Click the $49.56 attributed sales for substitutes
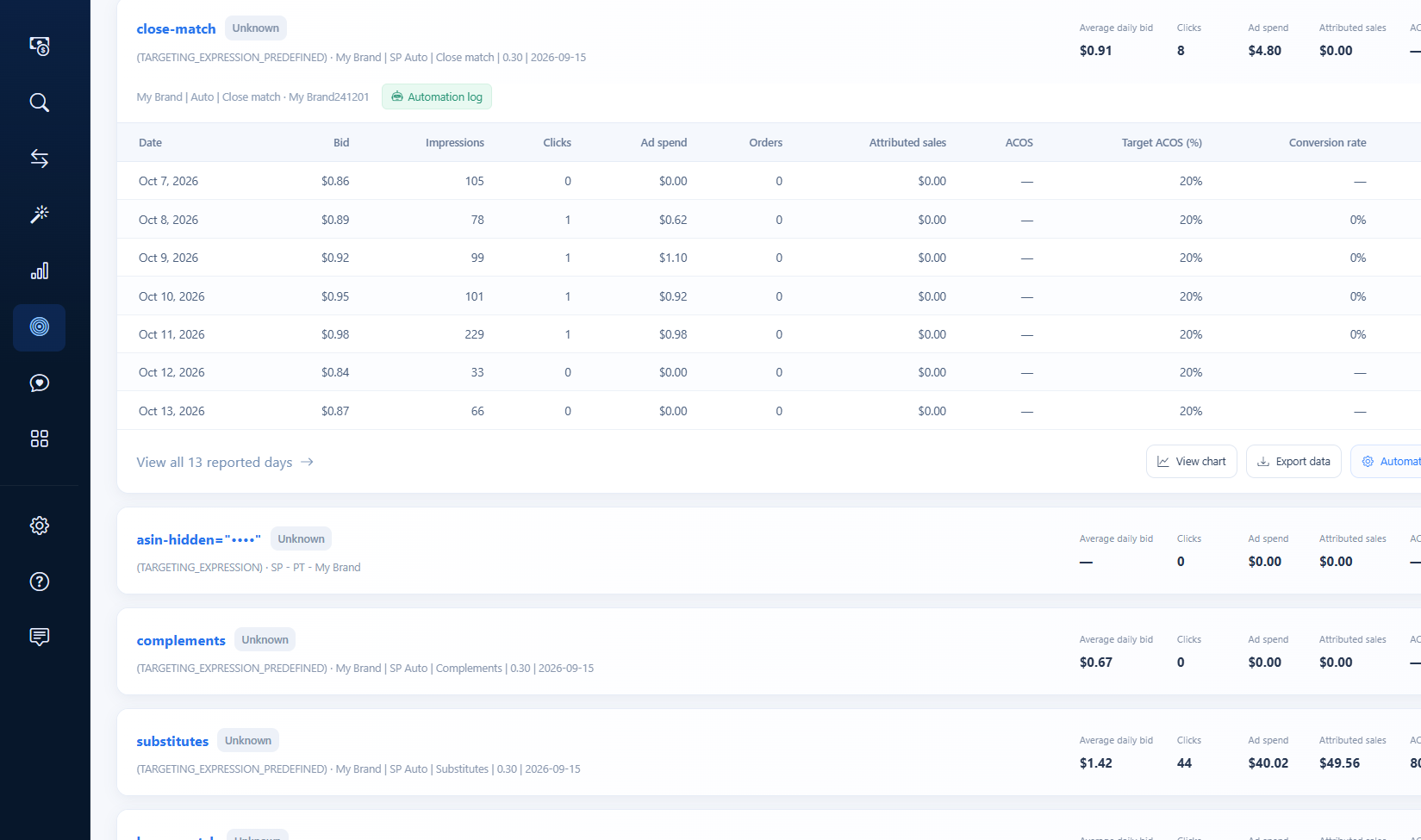This screenshot has width=1421, height=840. coord(1339,763)
